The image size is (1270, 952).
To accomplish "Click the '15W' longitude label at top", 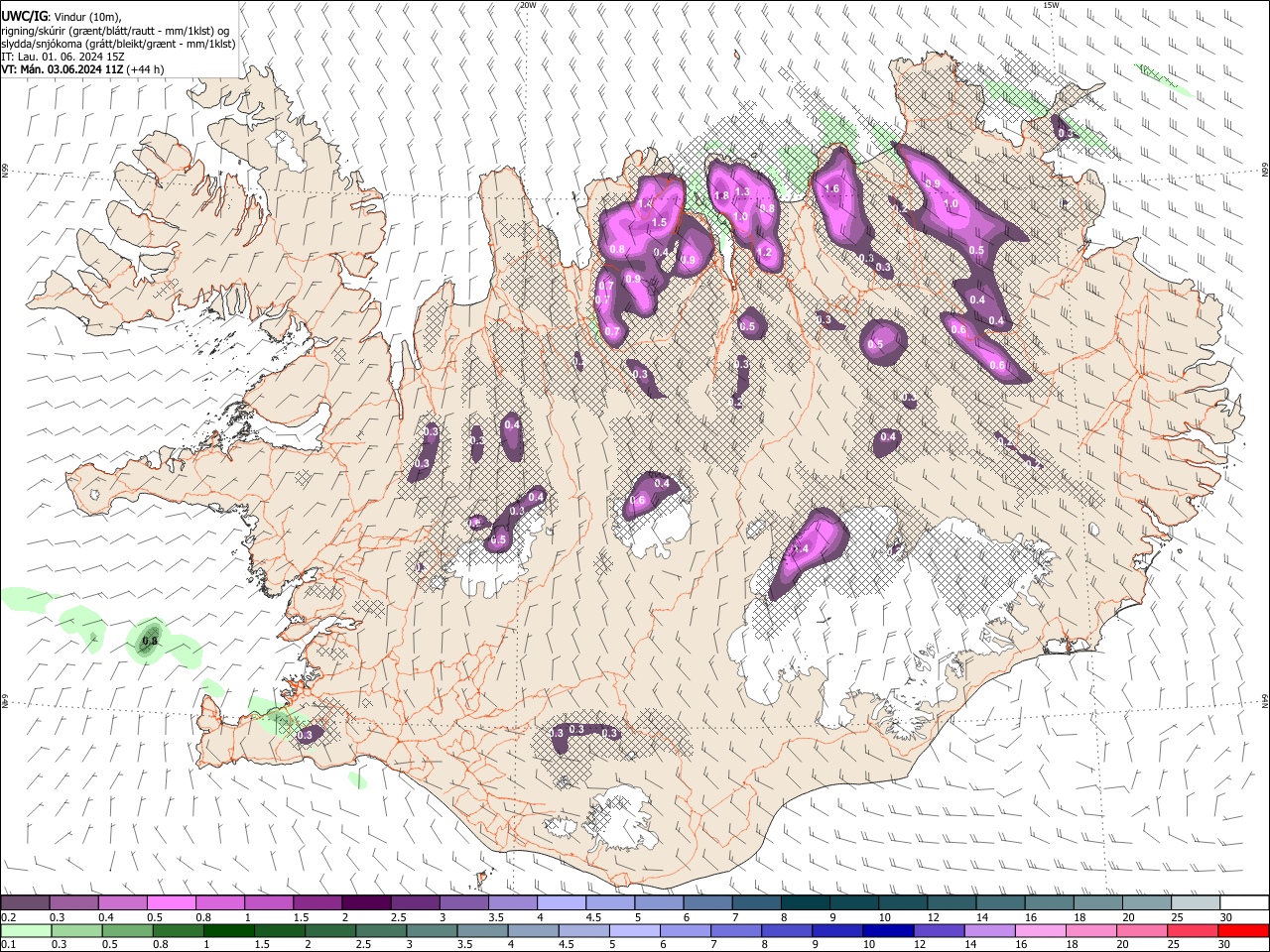I will pos(1051,5).
